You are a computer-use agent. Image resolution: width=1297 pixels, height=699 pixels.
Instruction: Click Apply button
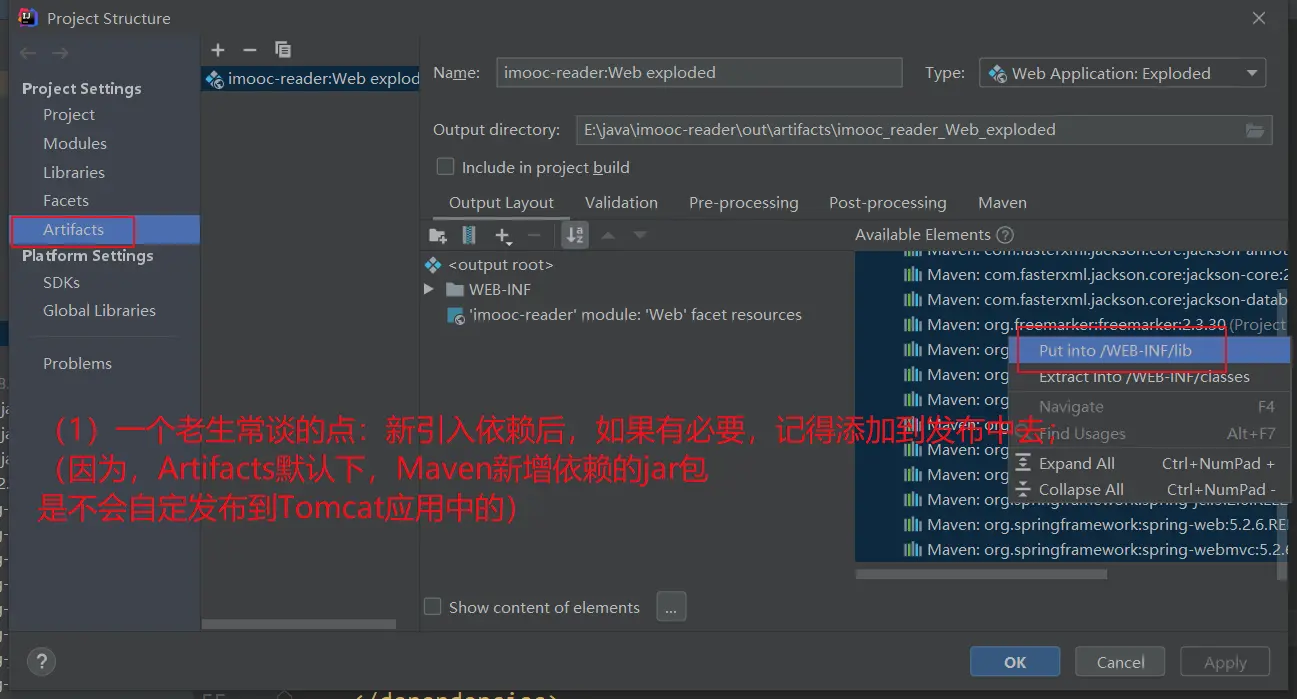pos(1225,662)
